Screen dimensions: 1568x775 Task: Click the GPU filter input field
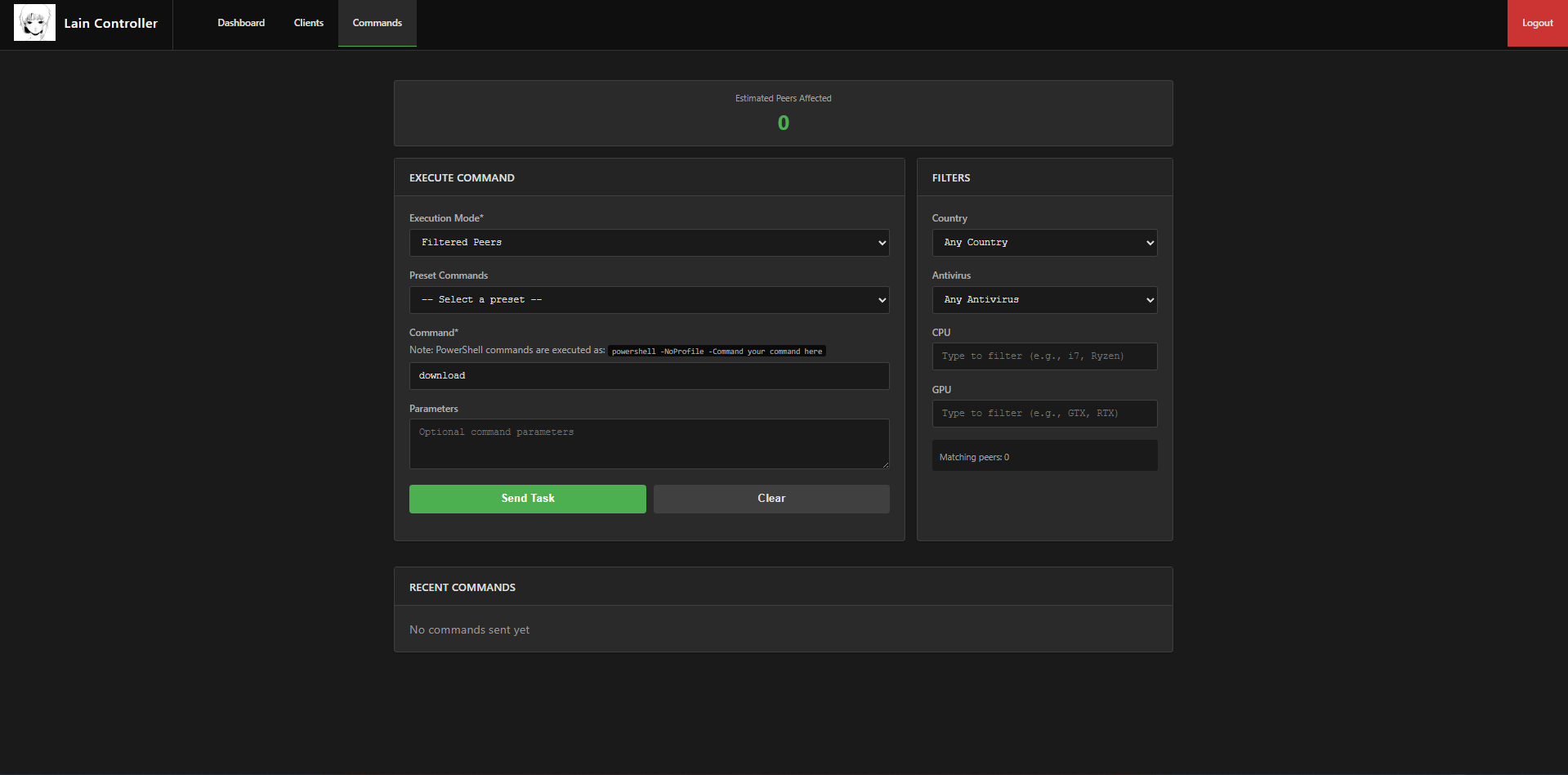coord(1044,414)
